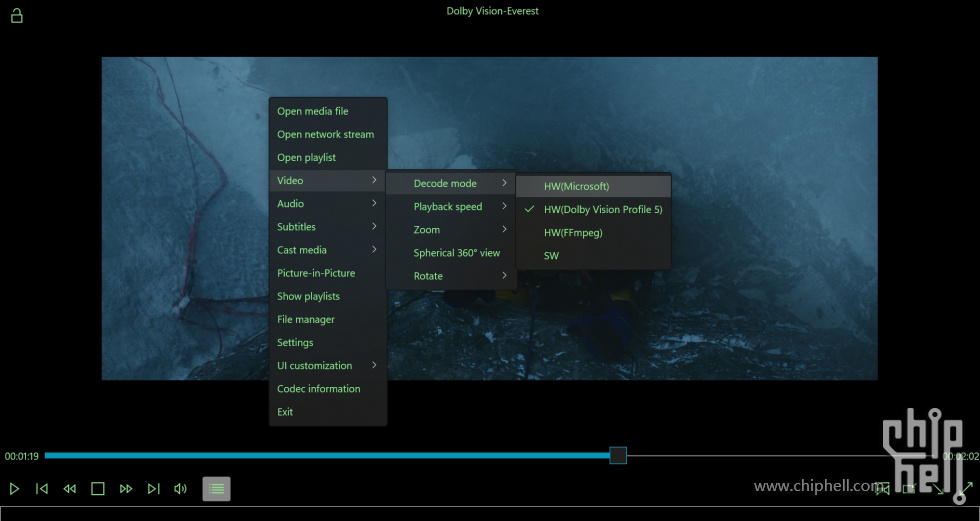The image size is (980, 521).
Task: Click the elapsed time 00:01:19
Action: click(x=22, y=457)
